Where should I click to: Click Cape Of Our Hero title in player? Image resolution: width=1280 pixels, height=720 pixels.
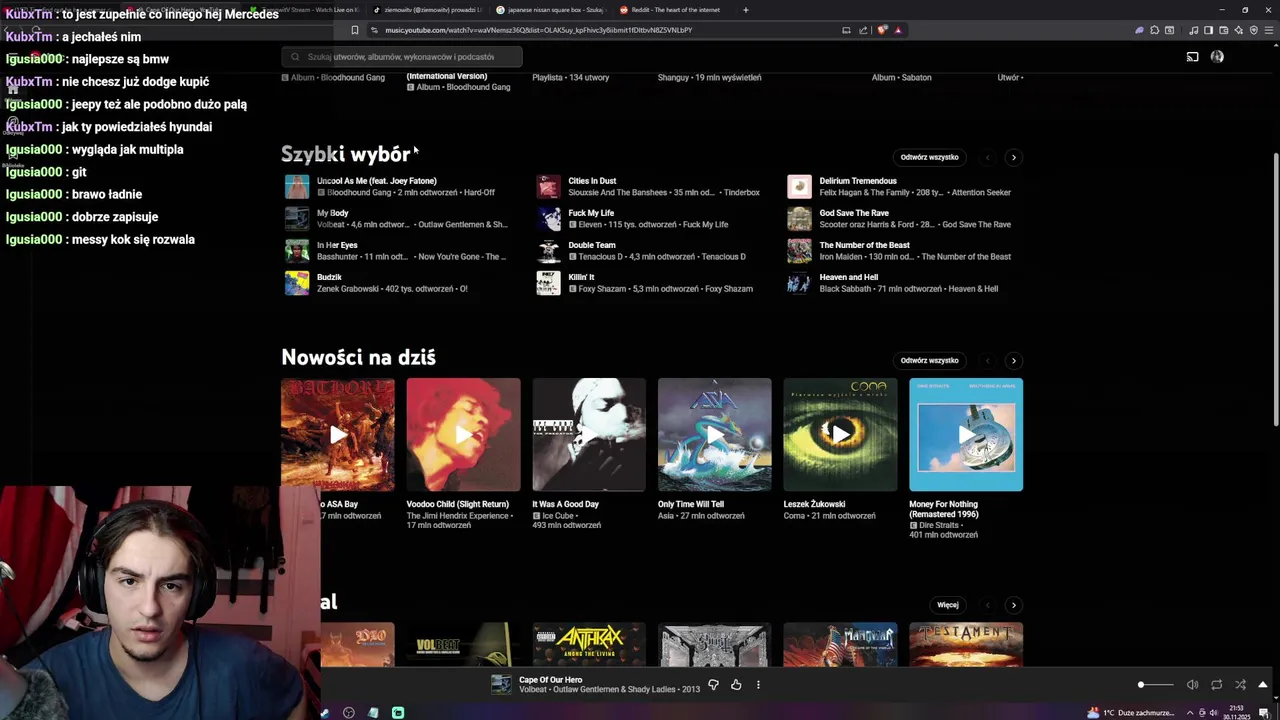(550, 680)
